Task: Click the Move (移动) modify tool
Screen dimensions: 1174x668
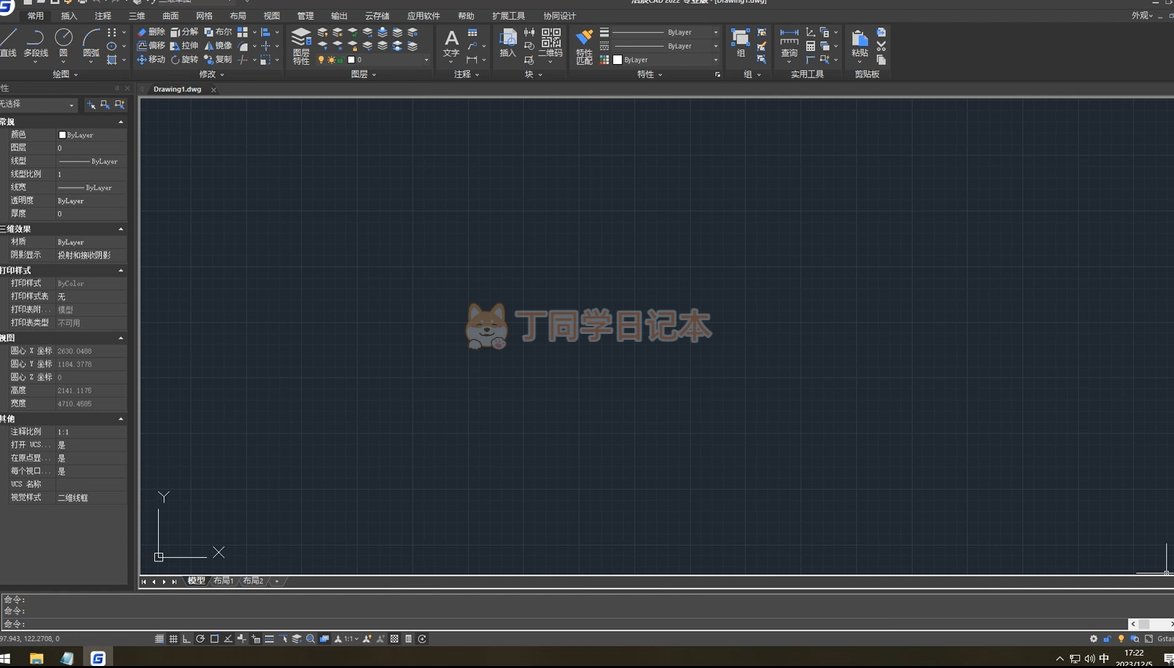Action: point(151,60)
